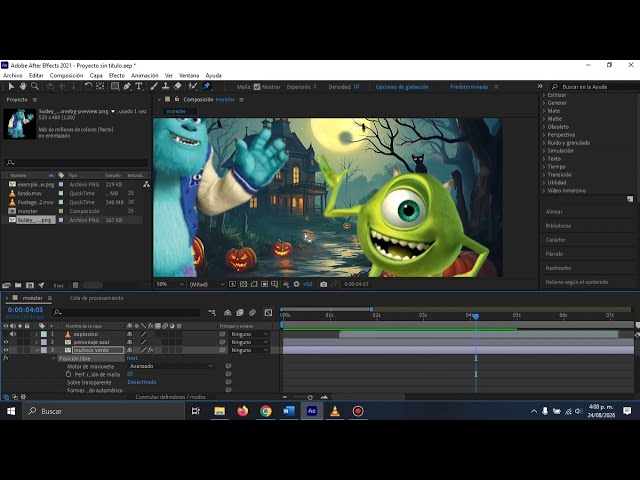Toggle the Mostrar mesh checkbox

(x=257, y=87)
